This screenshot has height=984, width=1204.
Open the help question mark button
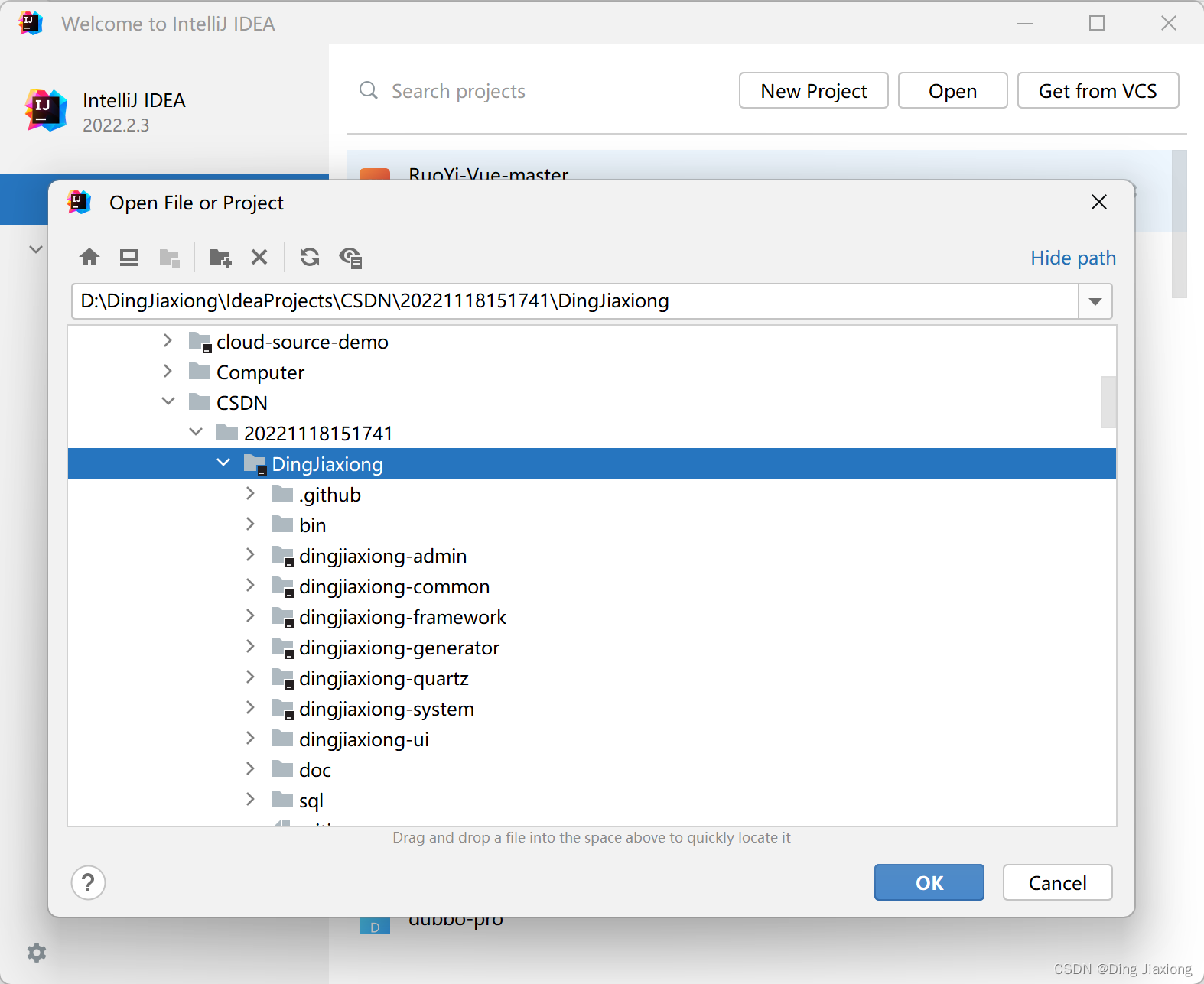(x=89, y=883)
